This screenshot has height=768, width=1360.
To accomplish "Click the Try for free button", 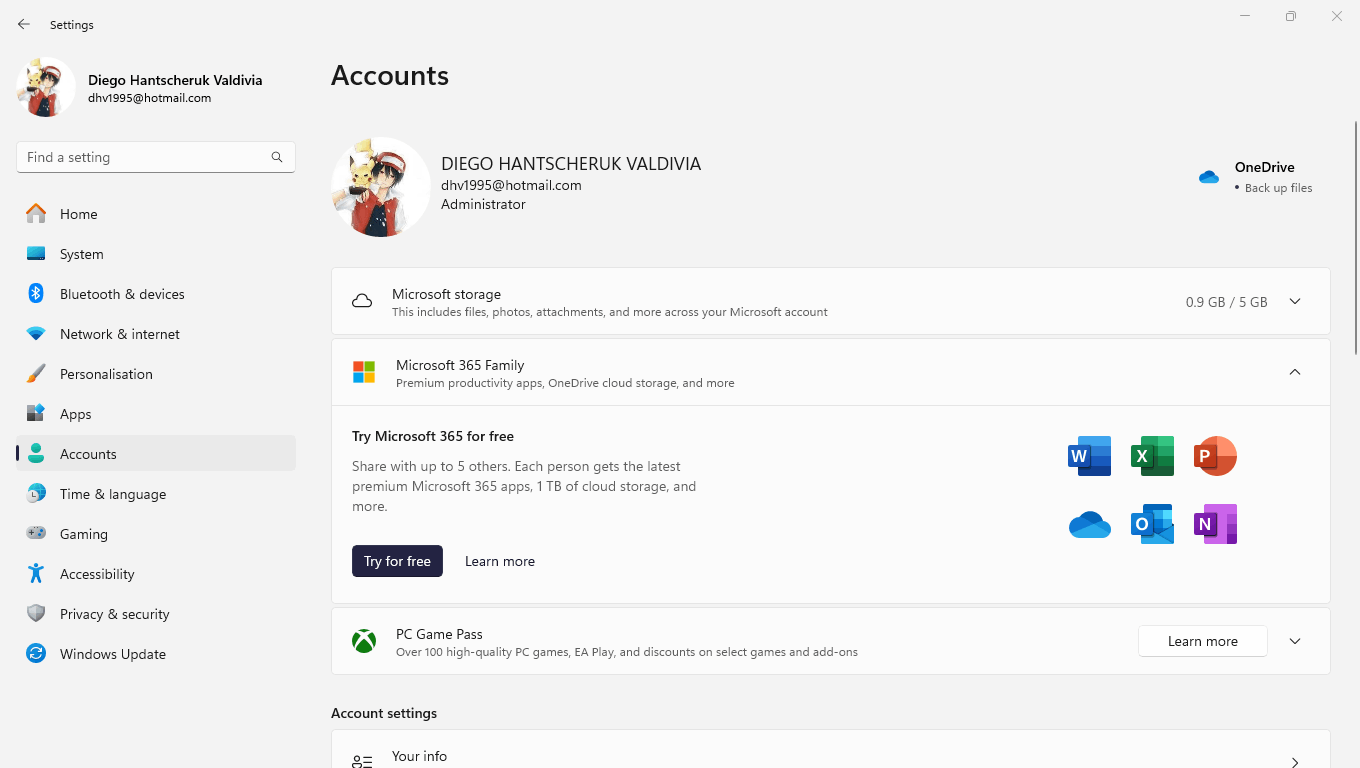I will tap(397, 561).
